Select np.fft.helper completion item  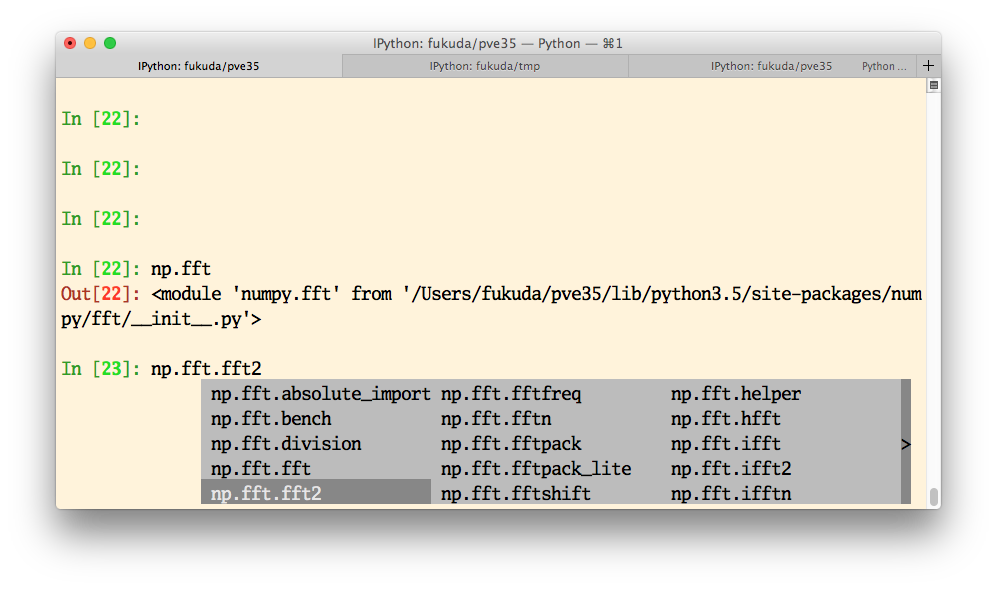click(736, 394)
